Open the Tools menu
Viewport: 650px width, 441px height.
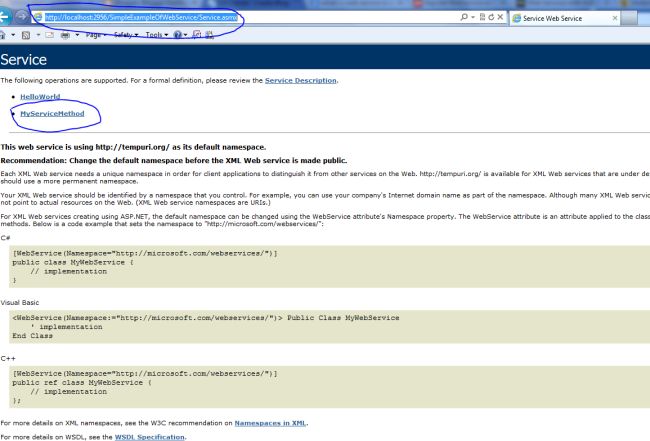click(x=157, y=35)
